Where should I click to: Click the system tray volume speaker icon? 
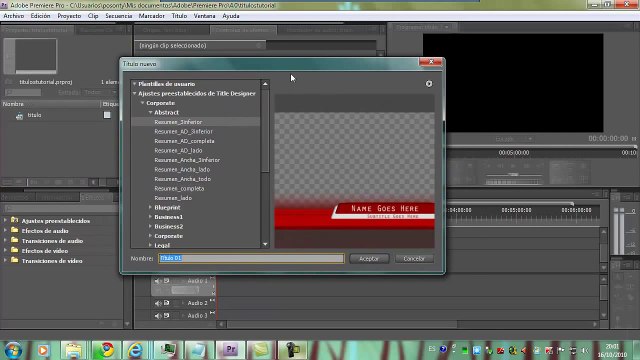point(585,351)
